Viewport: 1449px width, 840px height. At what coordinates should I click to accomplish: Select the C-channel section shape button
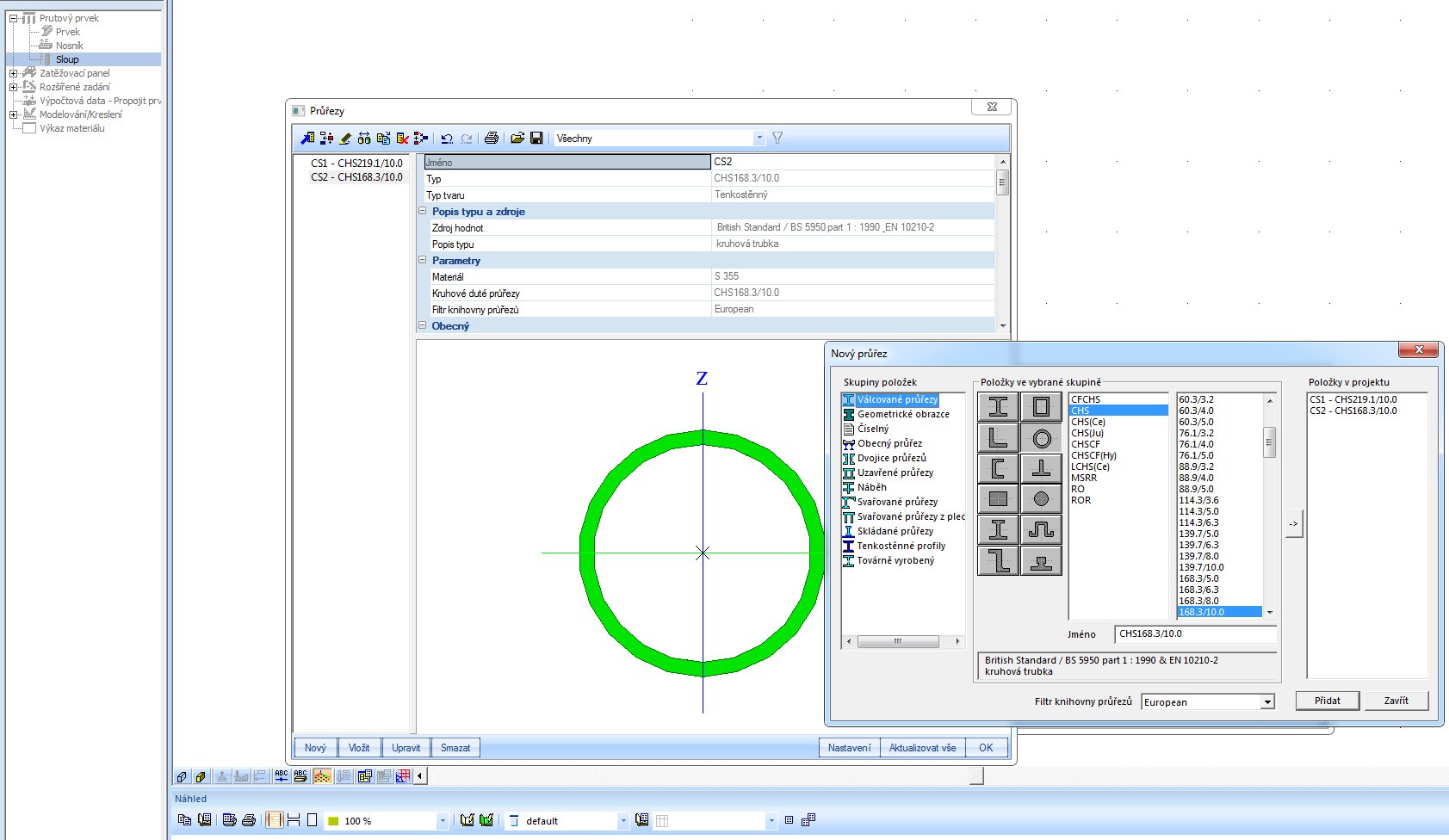(998, 468)
